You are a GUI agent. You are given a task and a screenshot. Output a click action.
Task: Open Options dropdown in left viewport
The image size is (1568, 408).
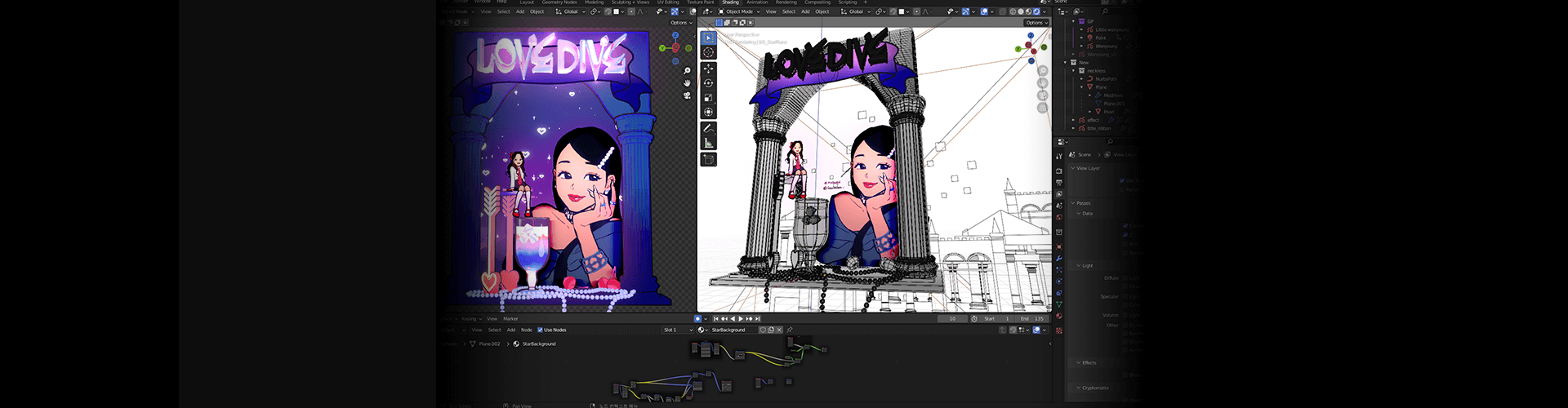pos(681,23)
